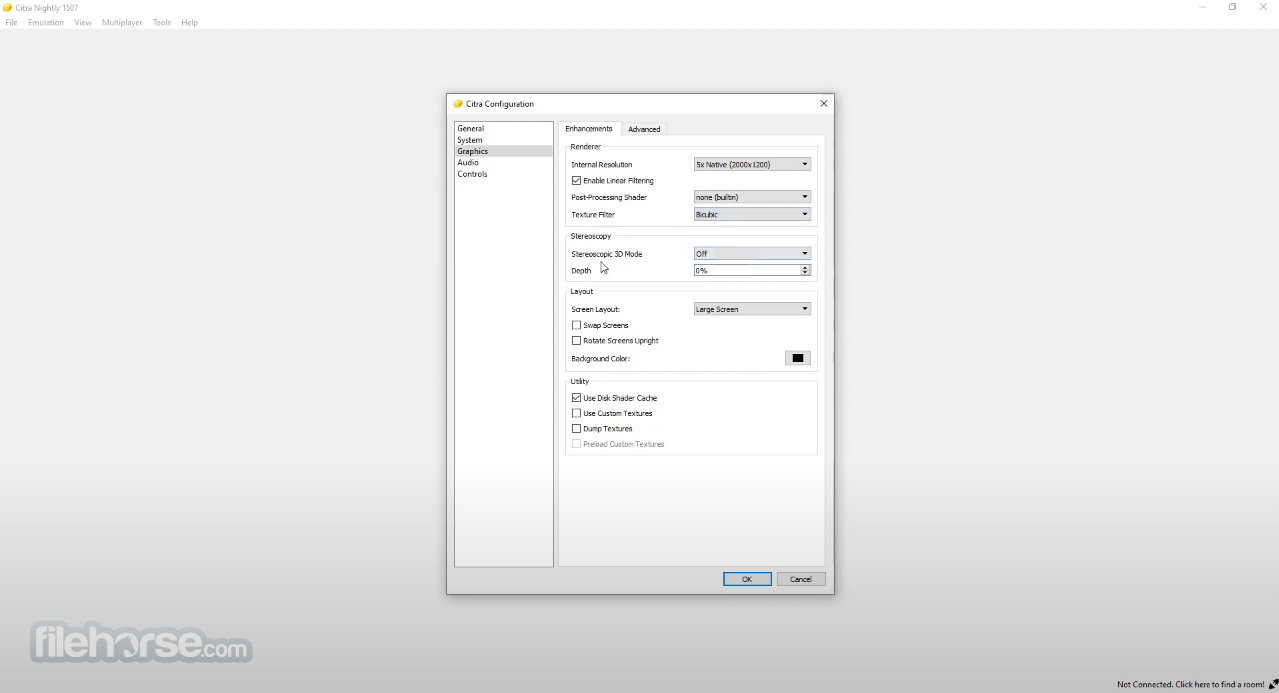1279x693 pixels.
Task: Toggle Use Disk Shader Cache checkbox
Action: (x=576, y=398)
